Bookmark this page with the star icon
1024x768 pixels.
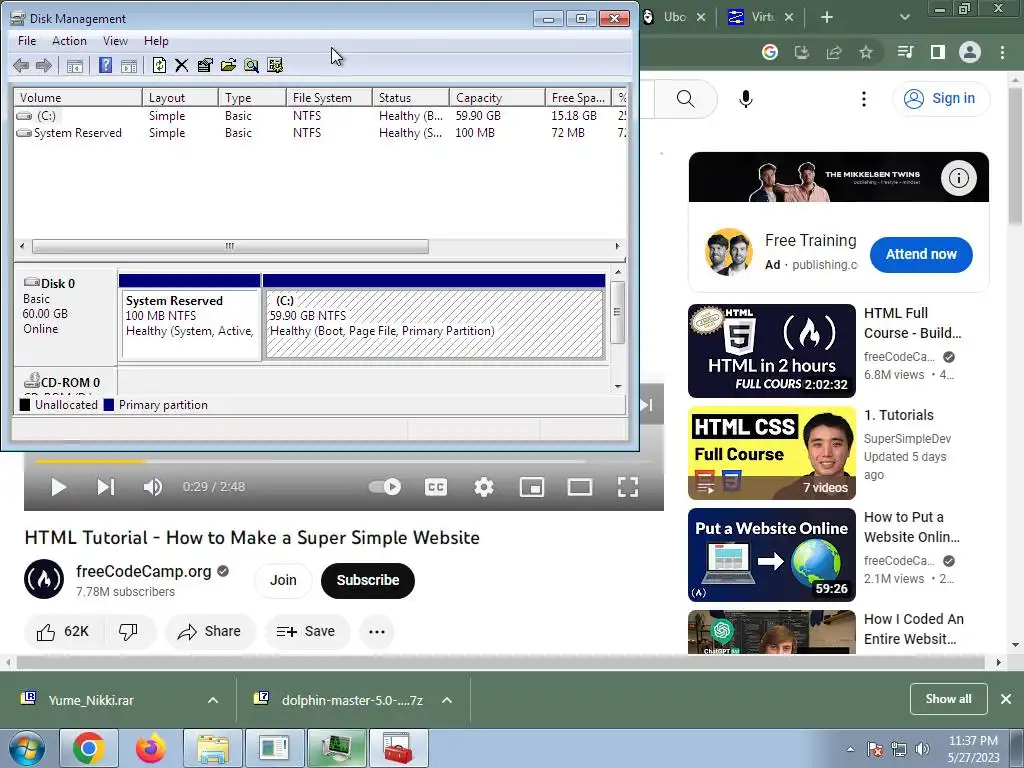tap(866, 52)
